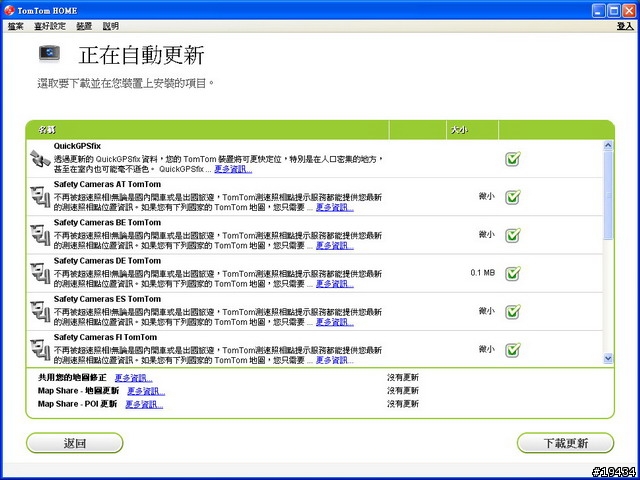Maximize the TomTom HOME window
The width and height of the screenshot is (640, 480).
pos(613,11)
